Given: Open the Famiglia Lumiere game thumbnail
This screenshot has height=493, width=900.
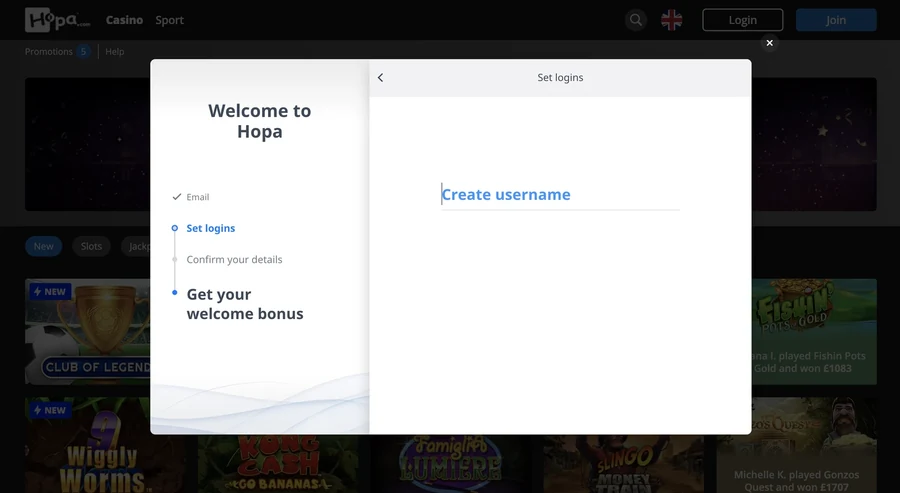Looking at the screenshot, I should coord(451,463).
